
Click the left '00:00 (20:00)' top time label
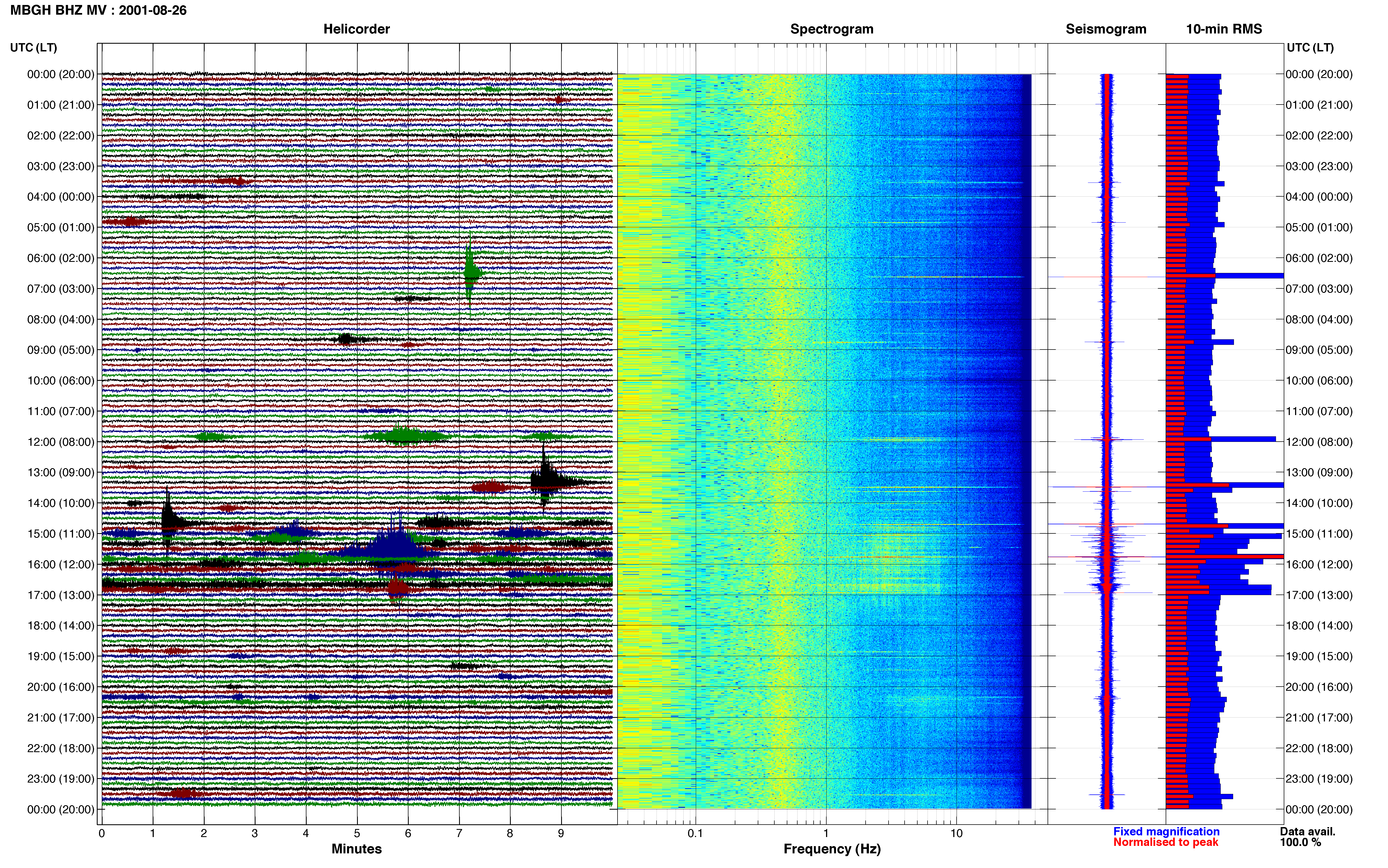point(61,74)
